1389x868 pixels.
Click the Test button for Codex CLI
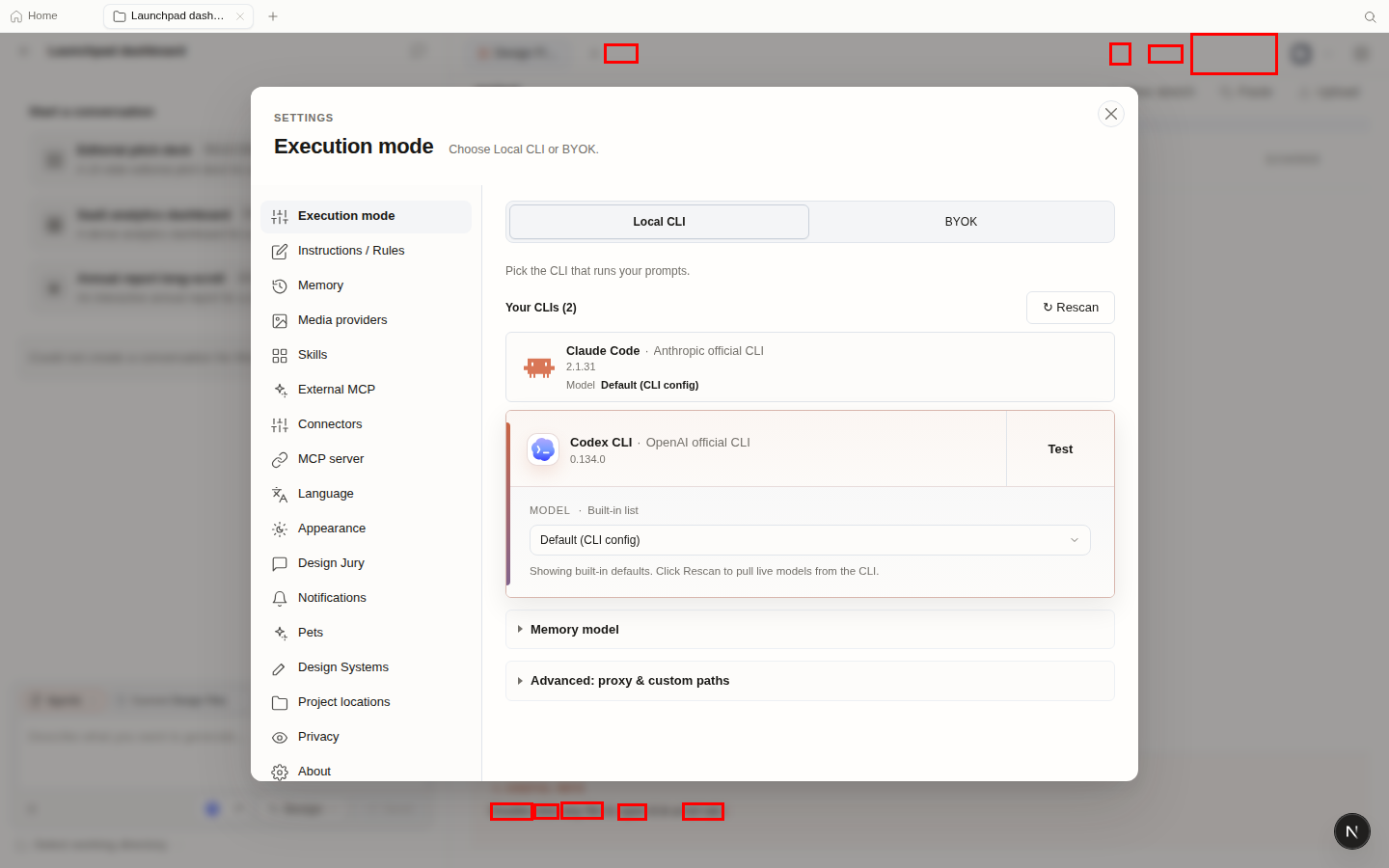[1060, 449]
